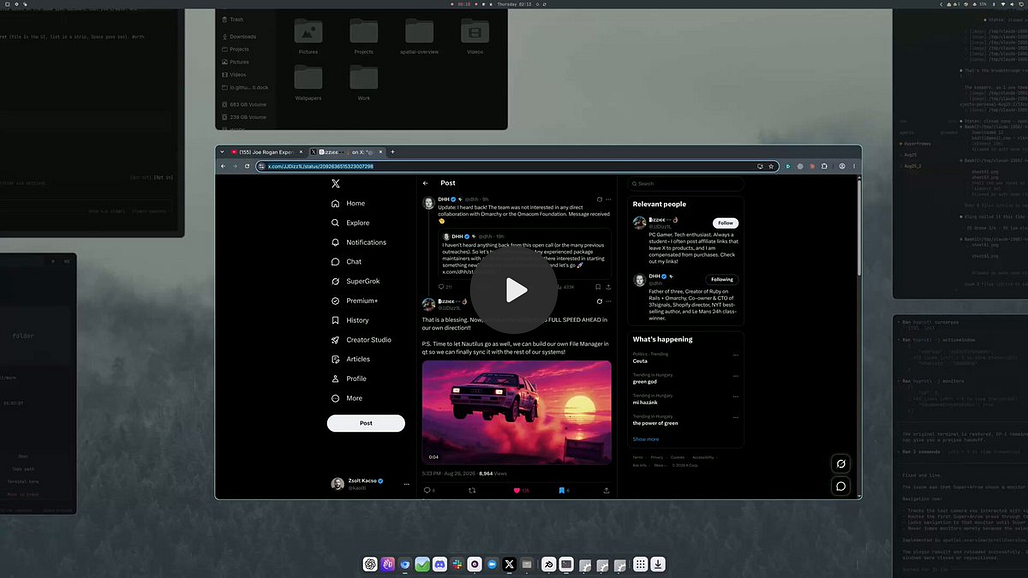The image size is (1028, 578).
Task: Open SuperGrok from the sidebar
Action: coord(356,281)
